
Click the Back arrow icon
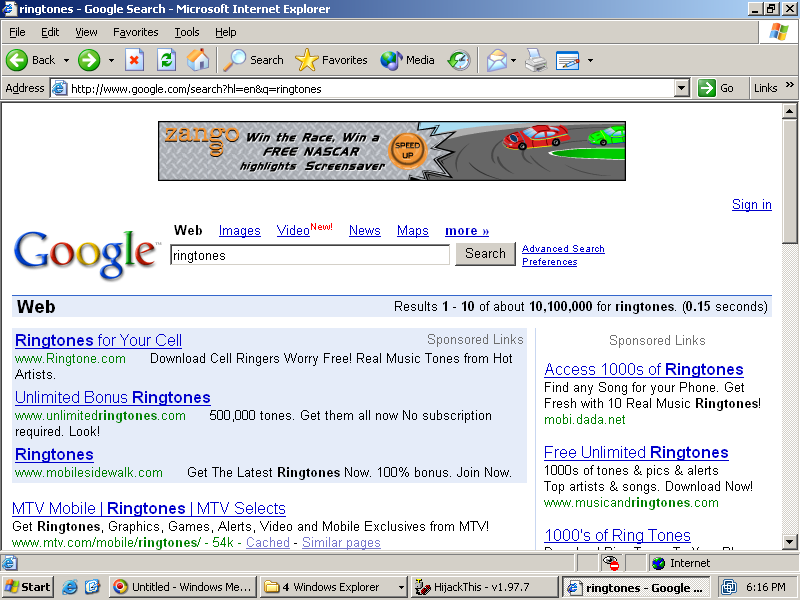point(17,60)
